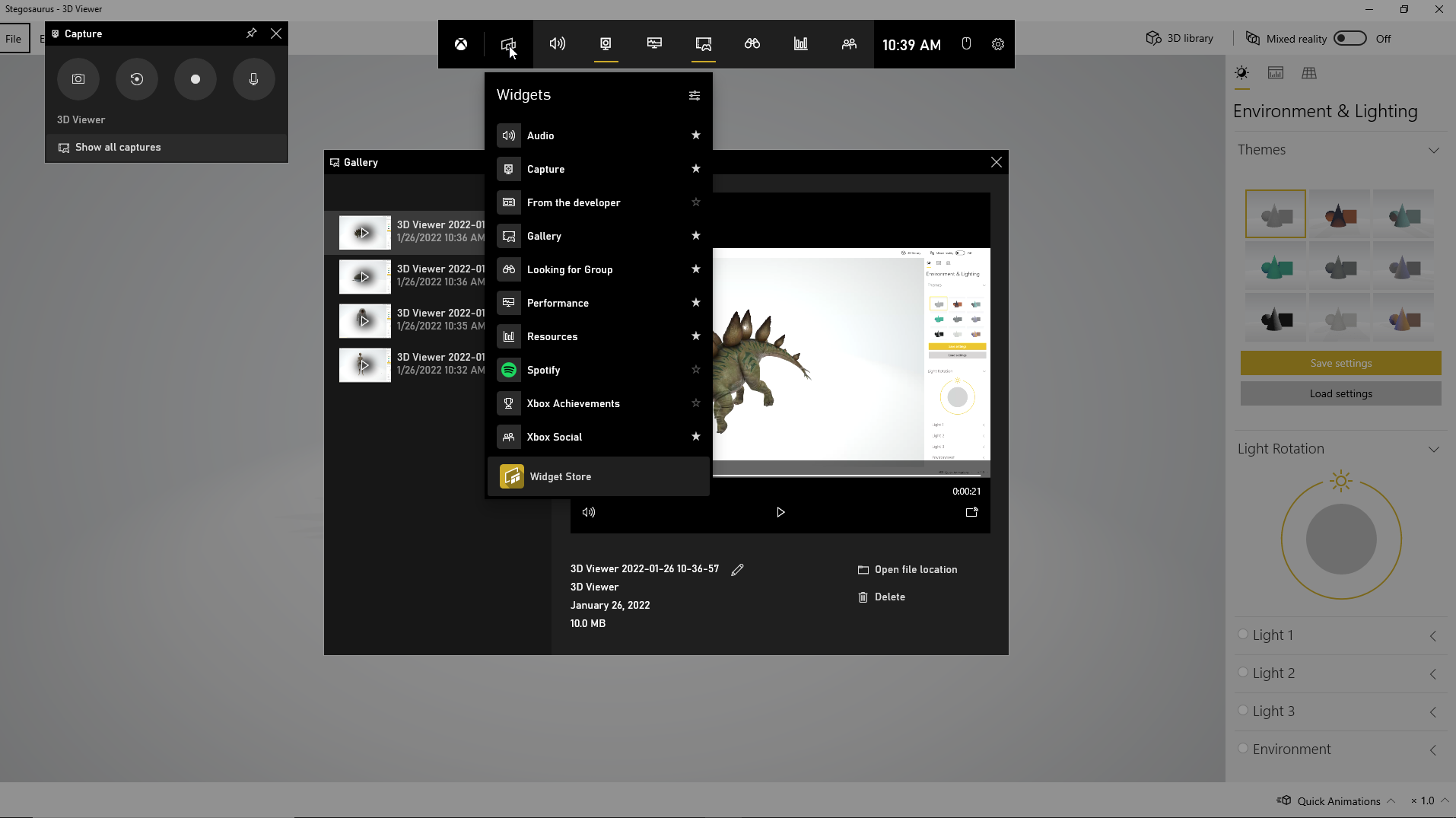Screen dimensions: 1456x818
Task: Open Resources widget in Game Bar
Action: pos(801,44)
